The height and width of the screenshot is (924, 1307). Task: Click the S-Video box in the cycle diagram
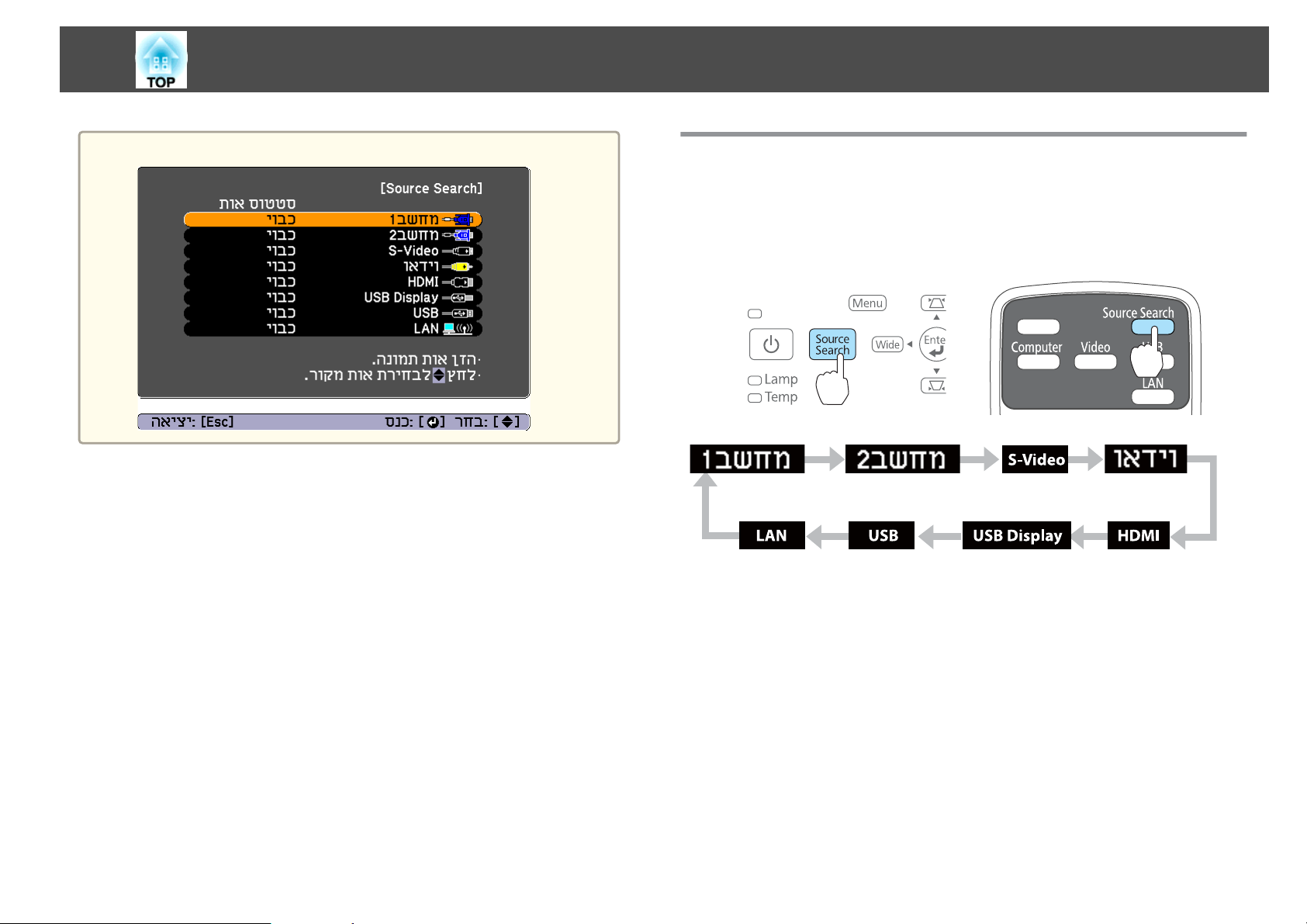click(1036, 459)
